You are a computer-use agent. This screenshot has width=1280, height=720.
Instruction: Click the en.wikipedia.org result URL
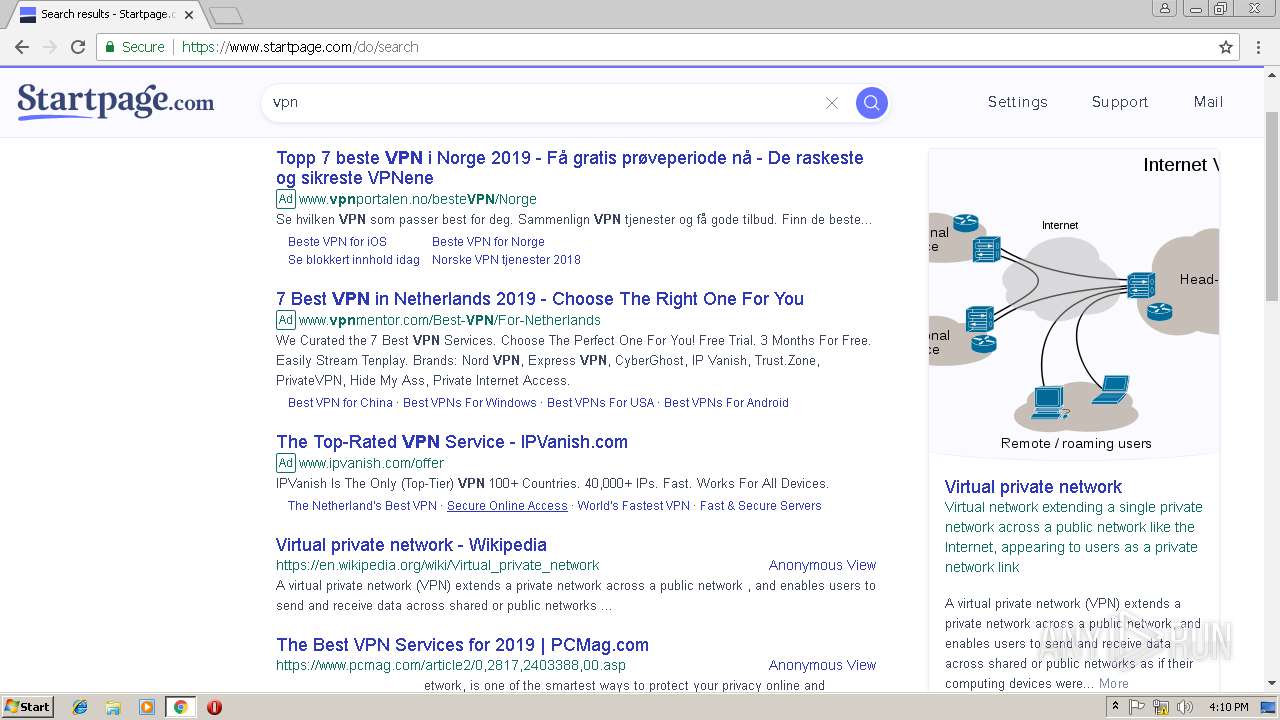(437, 565)
